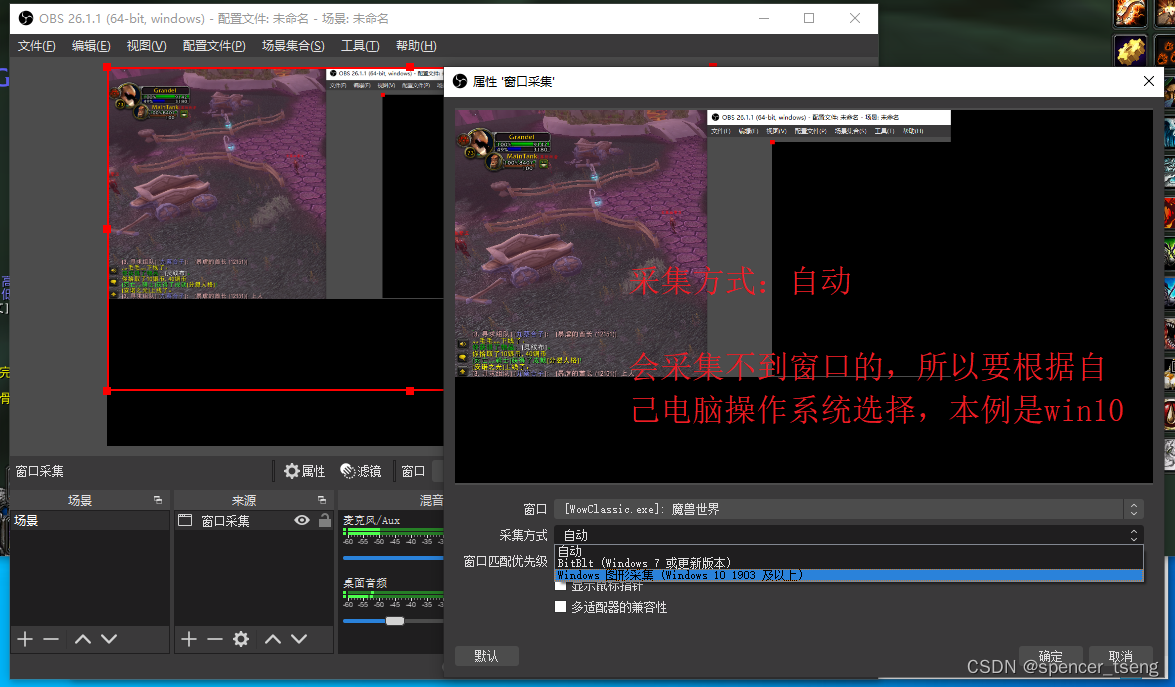
Task: Open source properties via gear icon in sources panel
Action: pos(241,639)
